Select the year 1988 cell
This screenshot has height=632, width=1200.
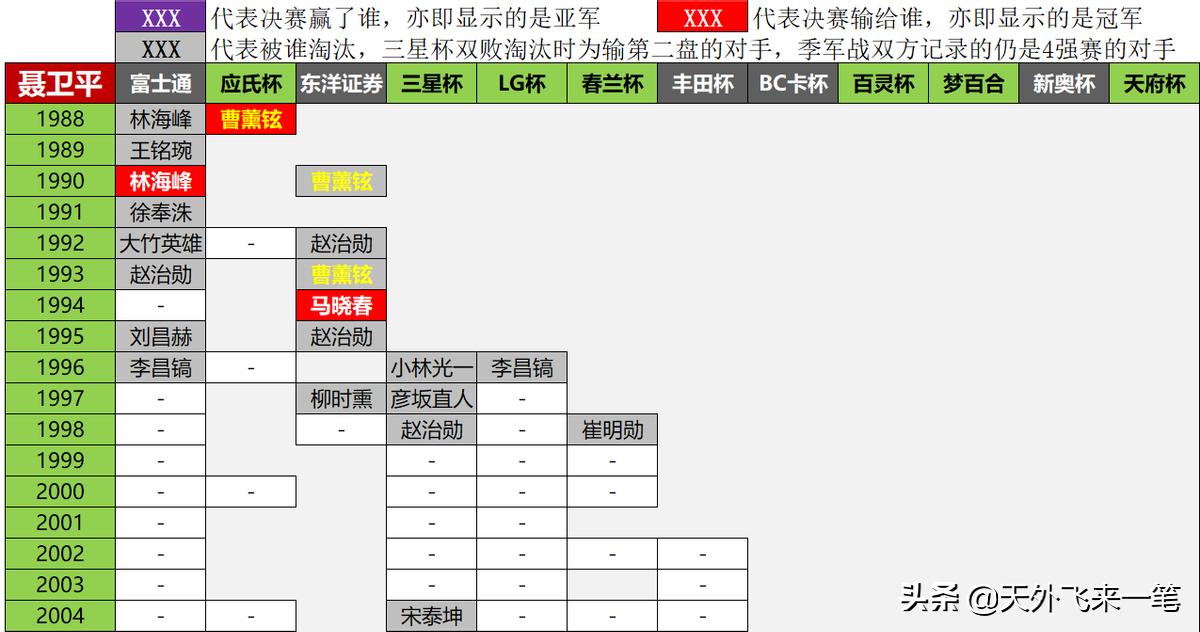pos(60,119)
